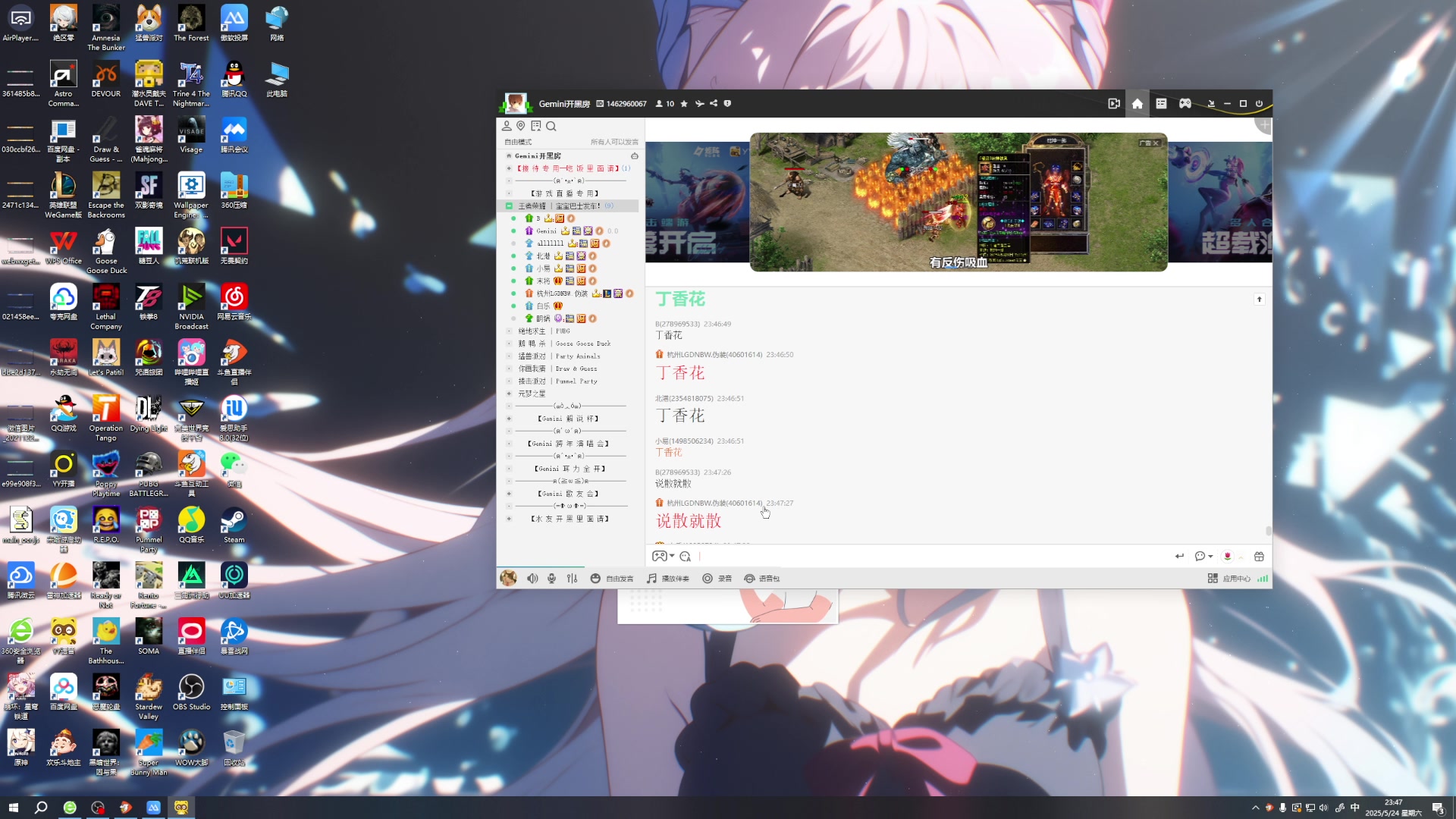Click the round plus button at top right
1456x819 pixels.
click(1264, 125)
